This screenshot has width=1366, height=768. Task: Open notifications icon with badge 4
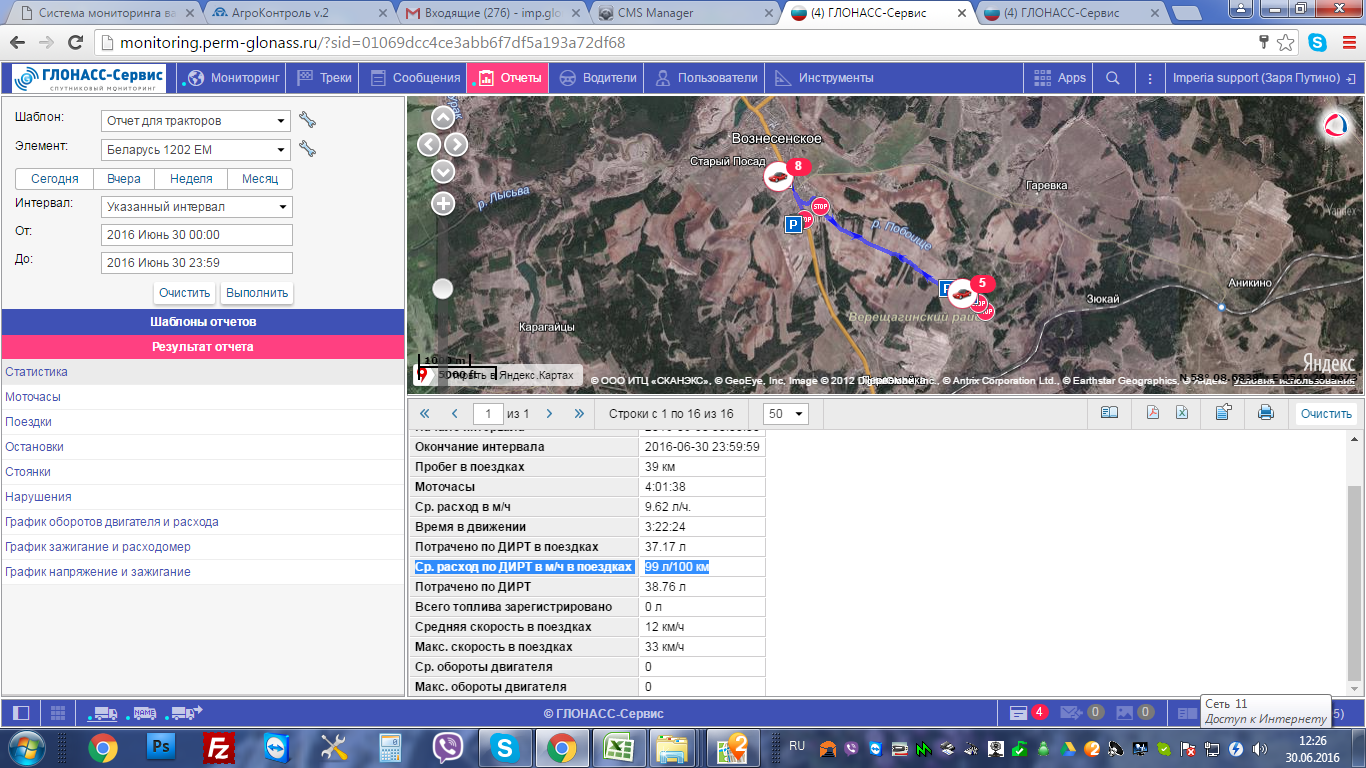click(1019, 713)
